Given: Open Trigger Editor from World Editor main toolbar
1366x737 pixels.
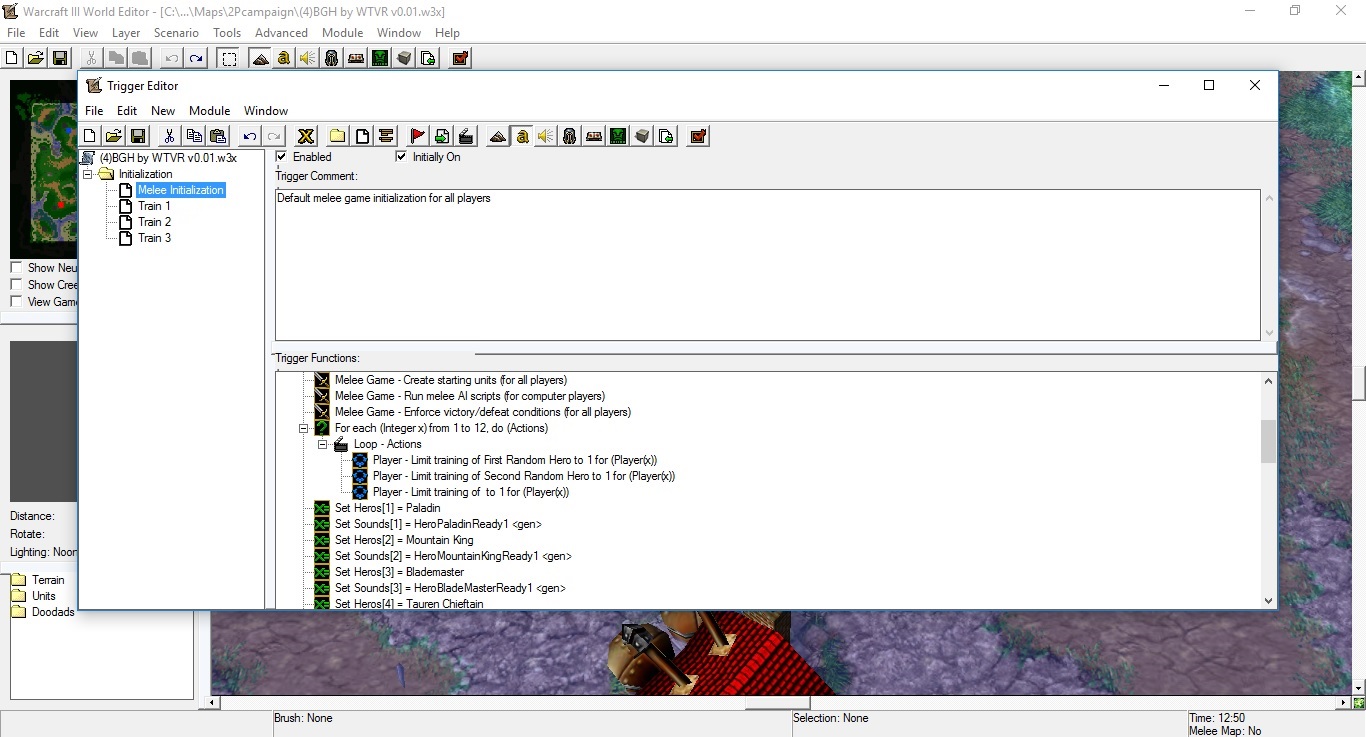Looking at the screenshot, I should click(x=284, y=58).
